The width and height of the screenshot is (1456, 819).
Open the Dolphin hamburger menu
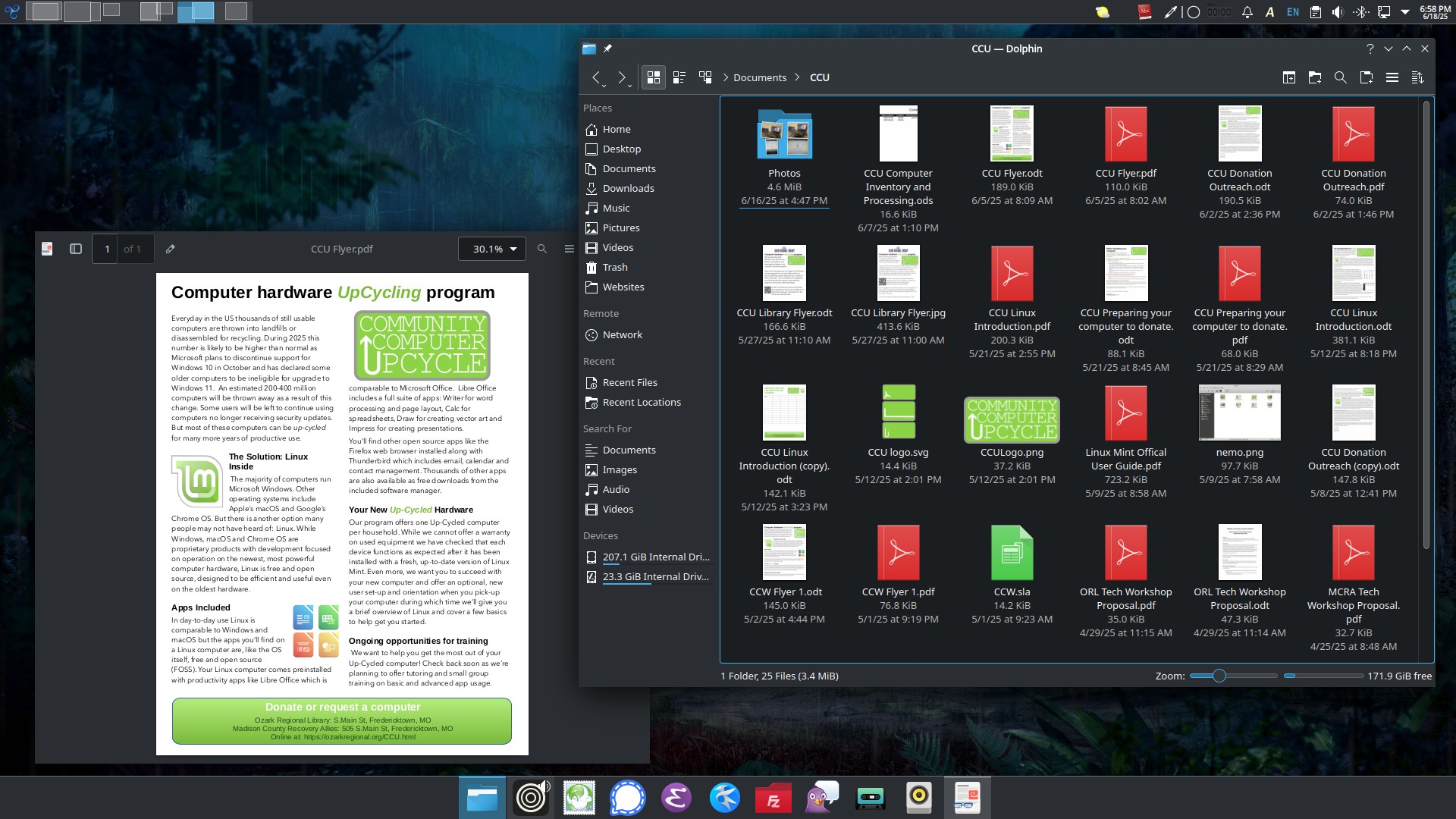(1392, 77)
